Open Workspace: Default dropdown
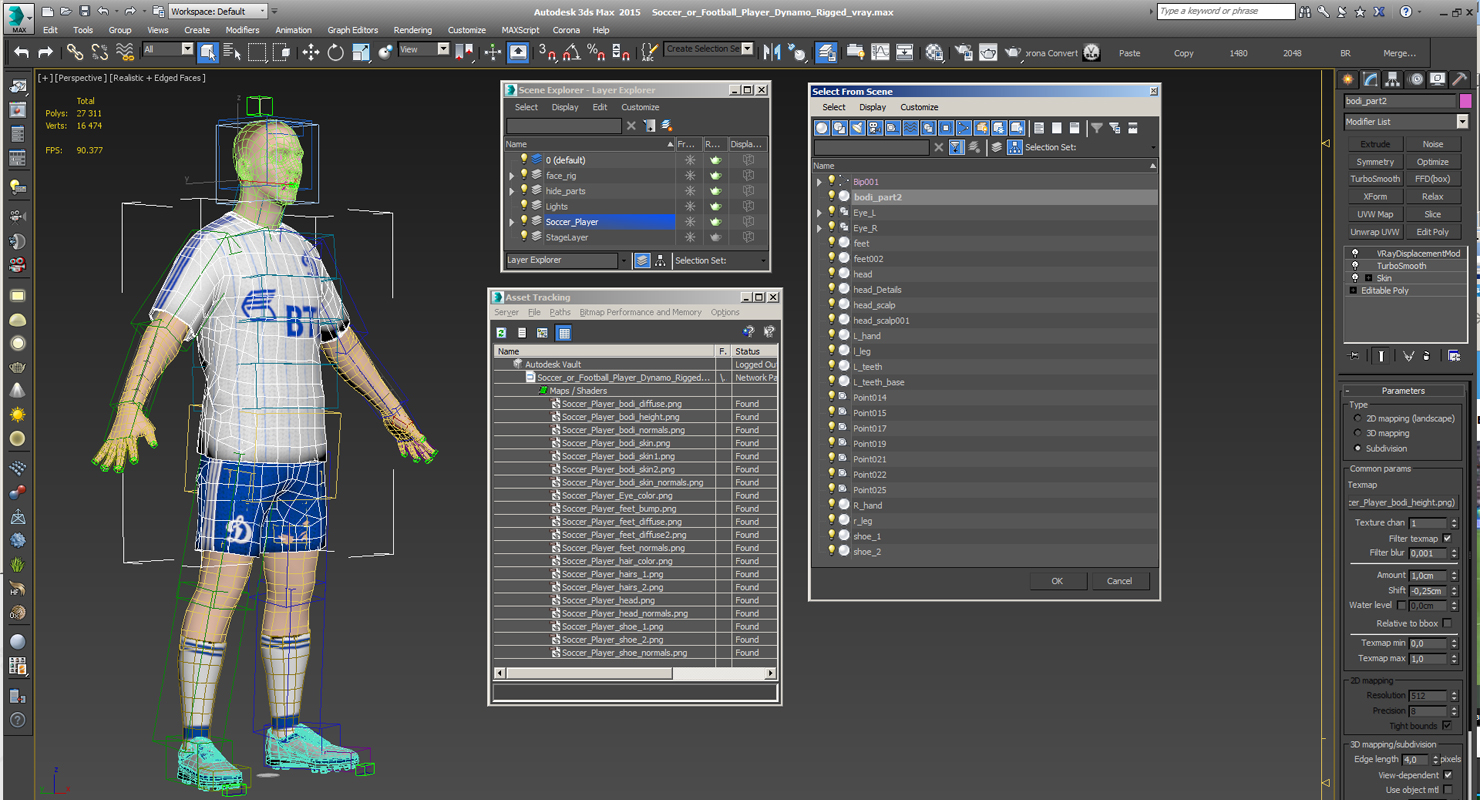The width and height of the screenshot is (1480, 800). 219,11
